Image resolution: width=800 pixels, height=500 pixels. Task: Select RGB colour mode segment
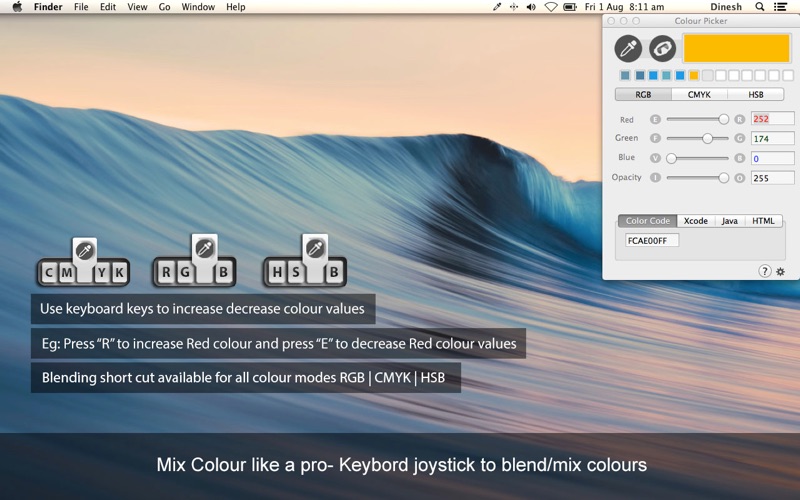click(643, 95)
